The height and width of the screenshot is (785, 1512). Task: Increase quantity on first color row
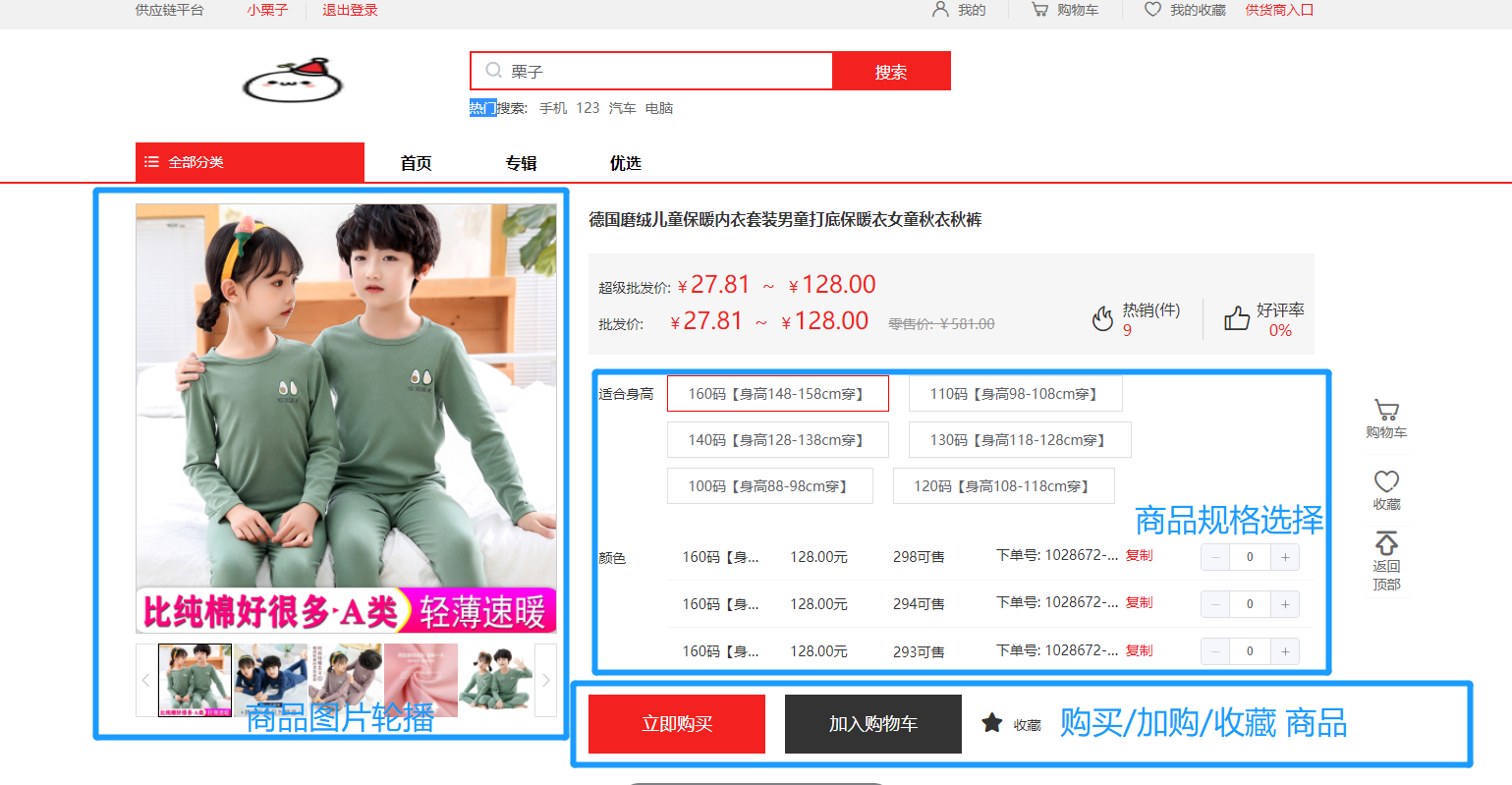(x=1284, y=557)
